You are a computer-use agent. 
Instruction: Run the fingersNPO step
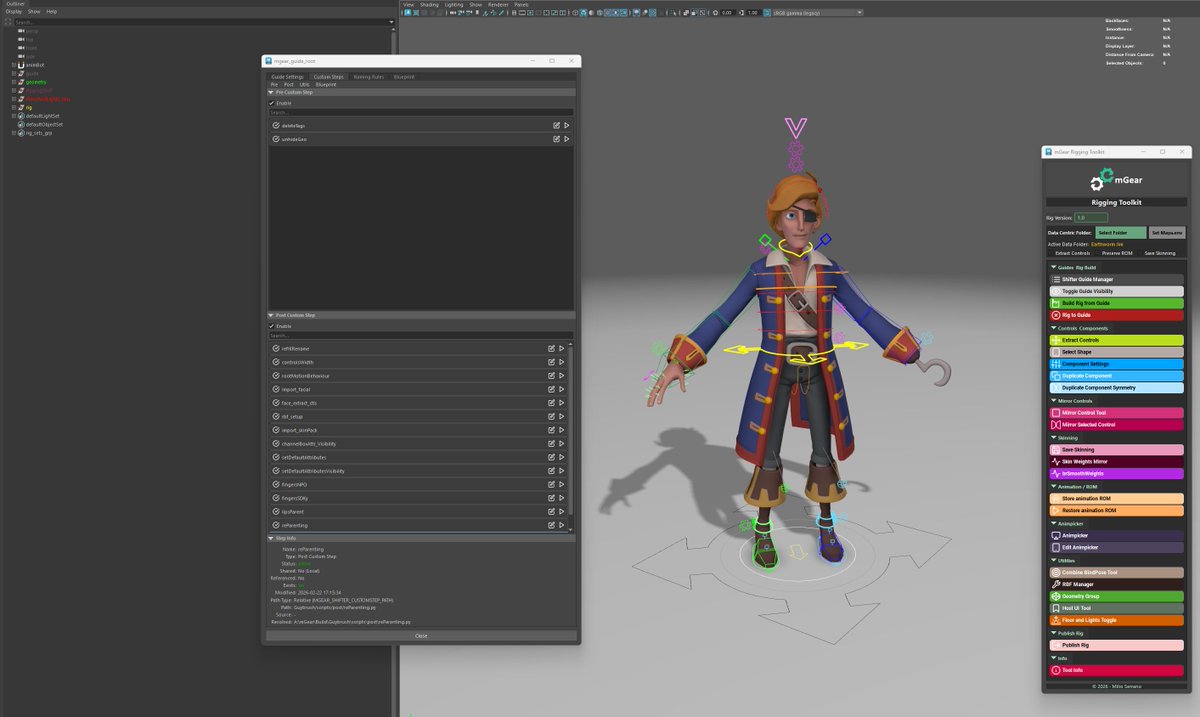click(x=562, y=484)
